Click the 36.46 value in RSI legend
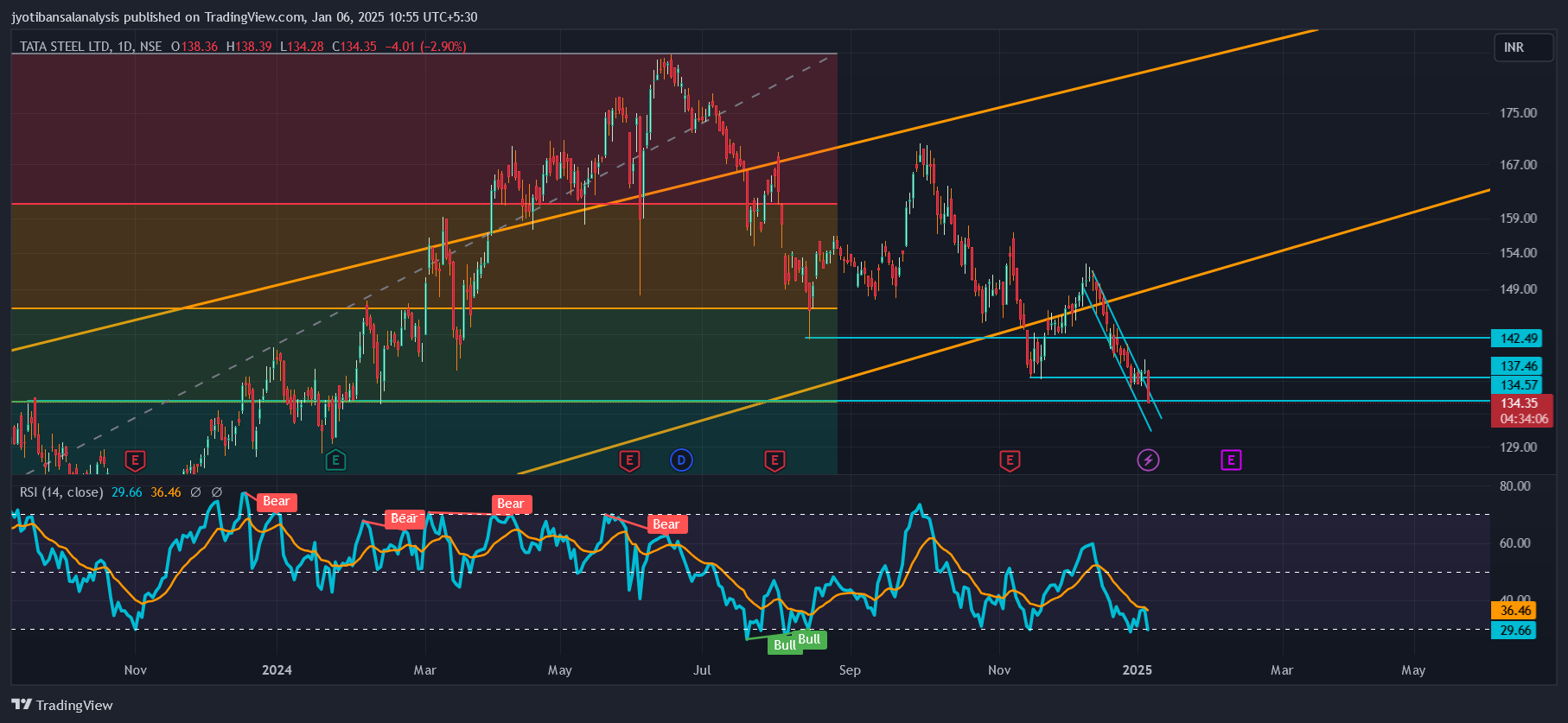Screen dimensions: 1568x723 (166, 492)
